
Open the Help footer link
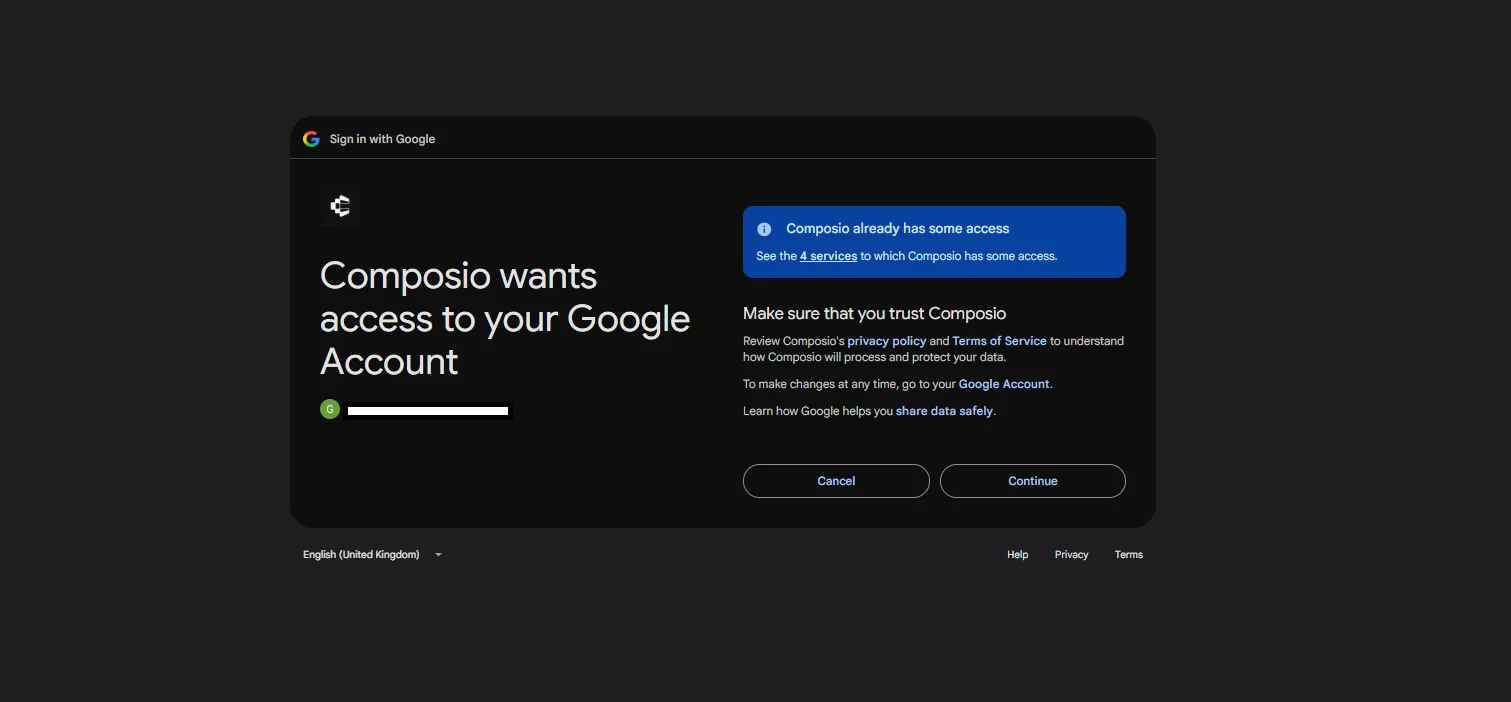pos(1017,555)
